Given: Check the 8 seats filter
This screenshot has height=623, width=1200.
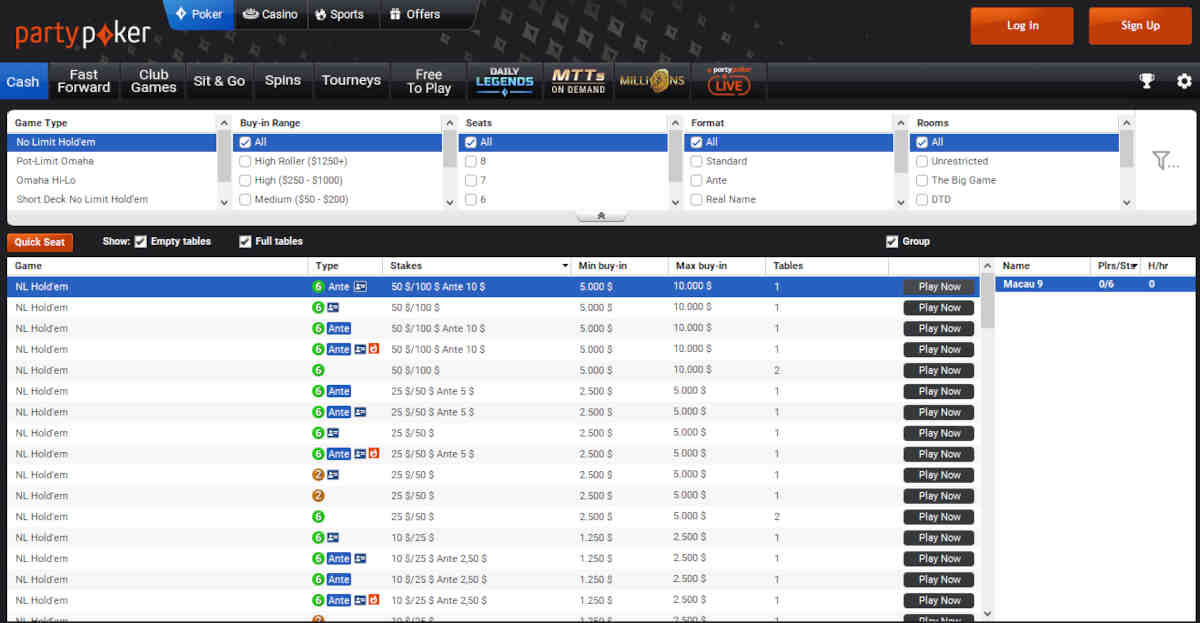Looking at the screenshot, I should [x=471, y=161].
